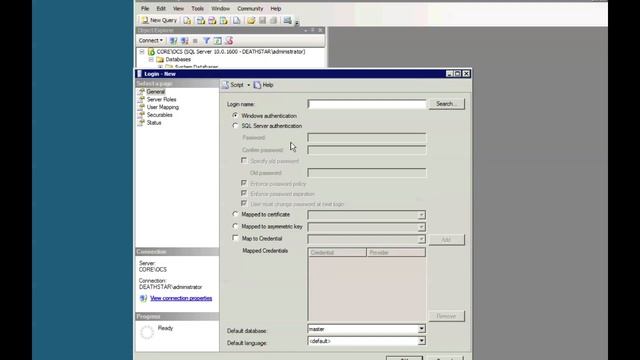Click the Filter funnel icon in Object Explorer
Screen dimensions: 640x360
[207, 40]
